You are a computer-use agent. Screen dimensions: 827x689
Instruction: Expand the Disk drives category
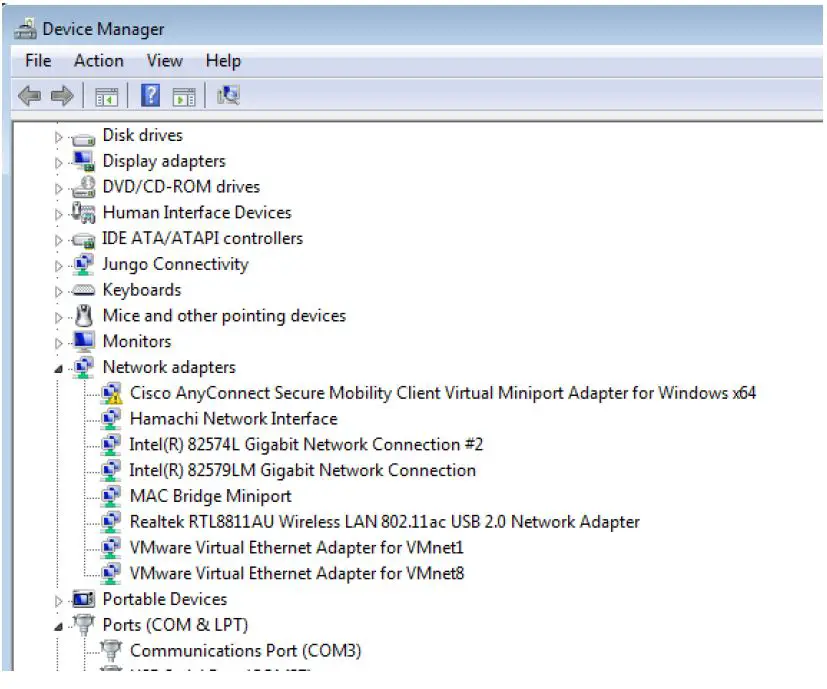pos(59,136)
